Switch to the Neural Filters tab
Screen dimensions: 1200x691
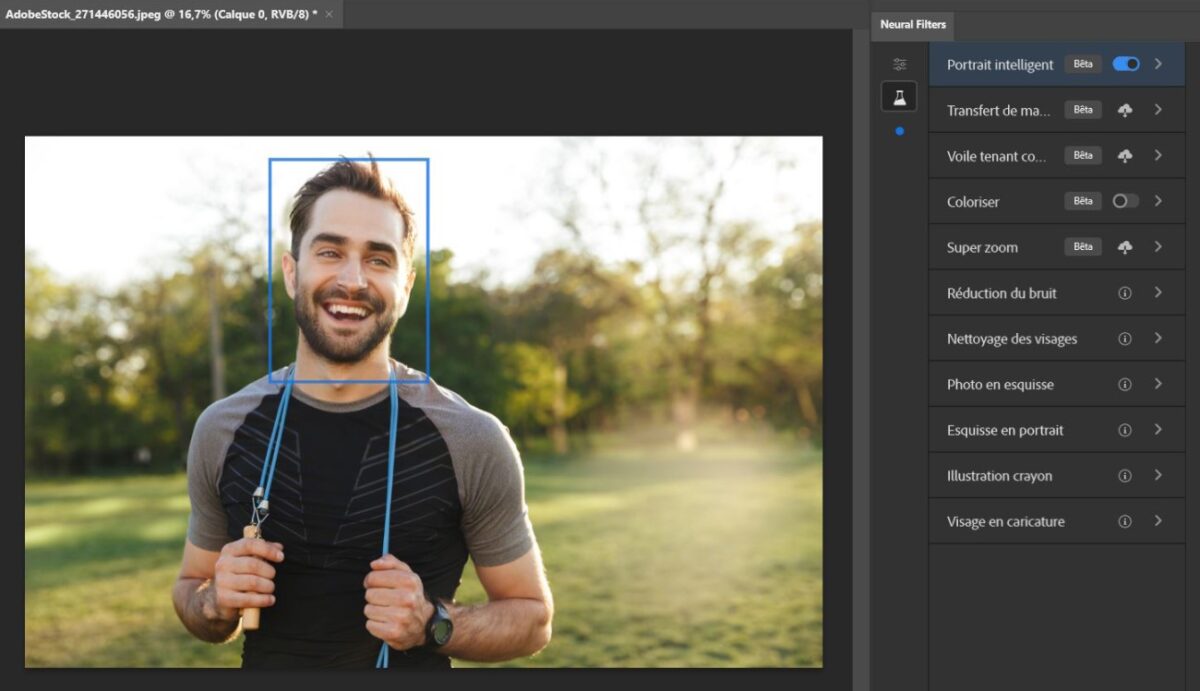912,25
